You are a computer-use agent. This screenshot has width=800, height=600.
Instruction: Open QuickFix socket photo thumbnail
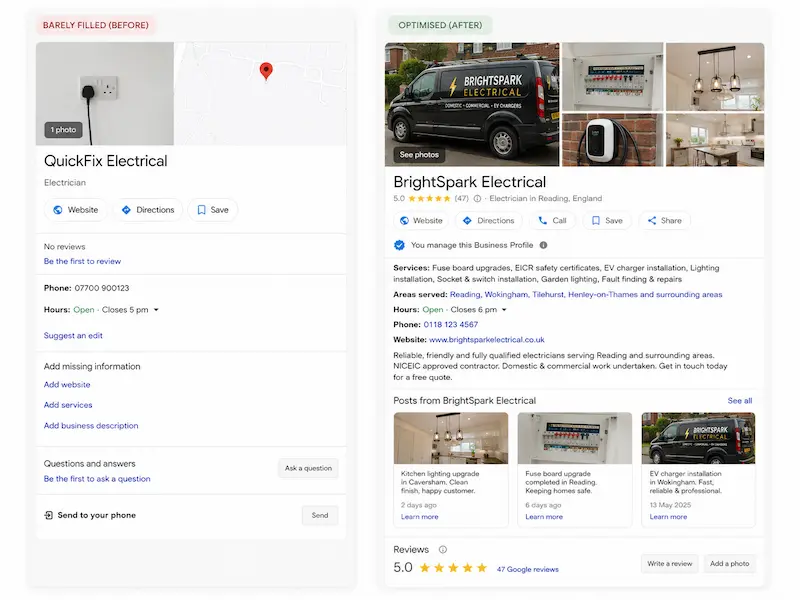coord(105,94)
